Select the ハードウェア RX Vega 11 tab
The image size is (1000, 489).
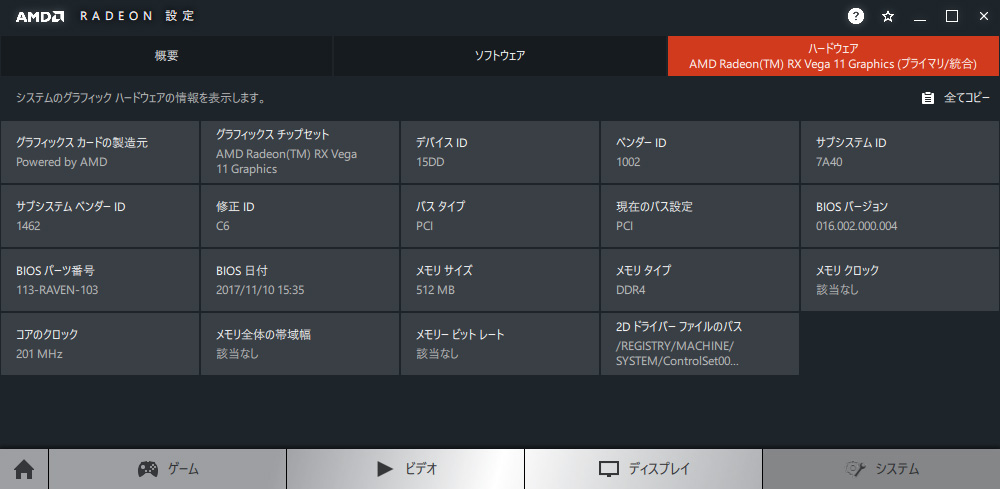tap(834, 55)
